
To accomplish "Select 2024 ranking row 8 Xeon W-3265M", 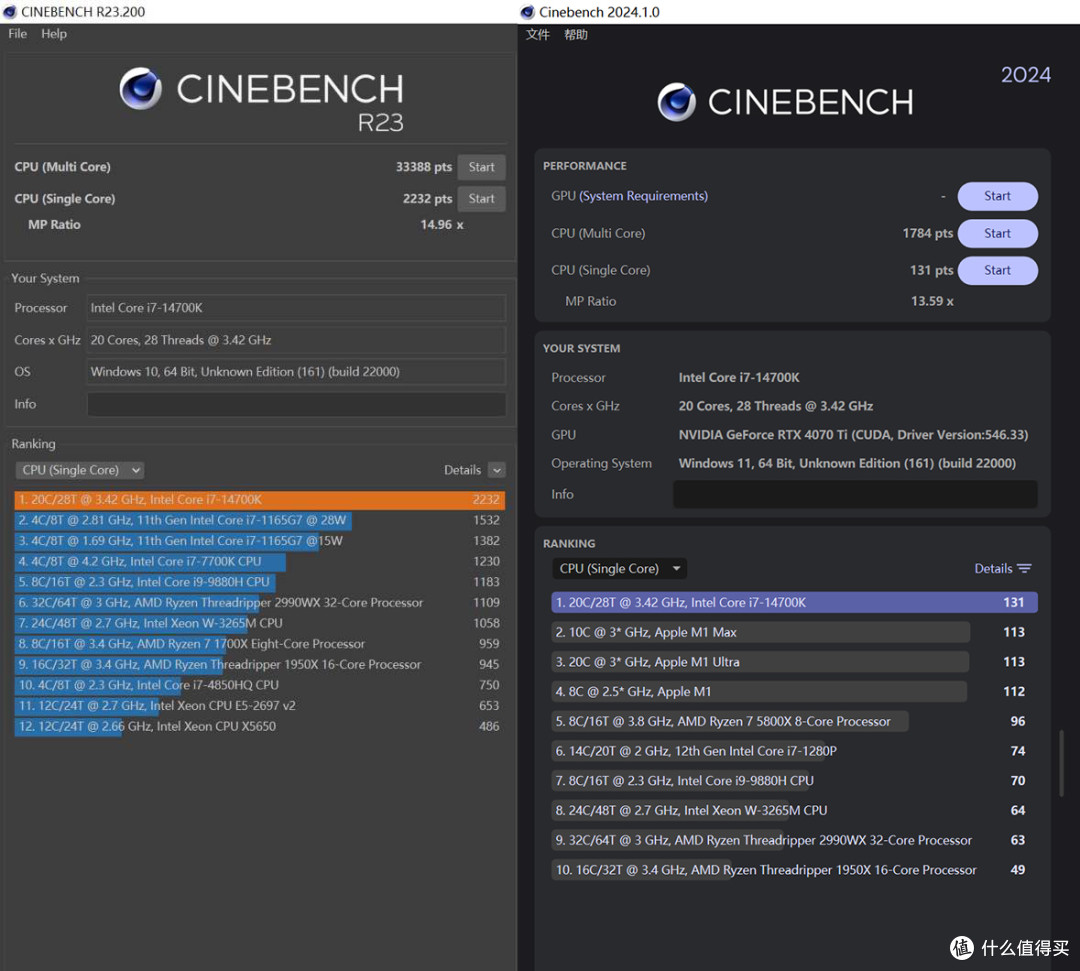I will (x=794, y=811).
